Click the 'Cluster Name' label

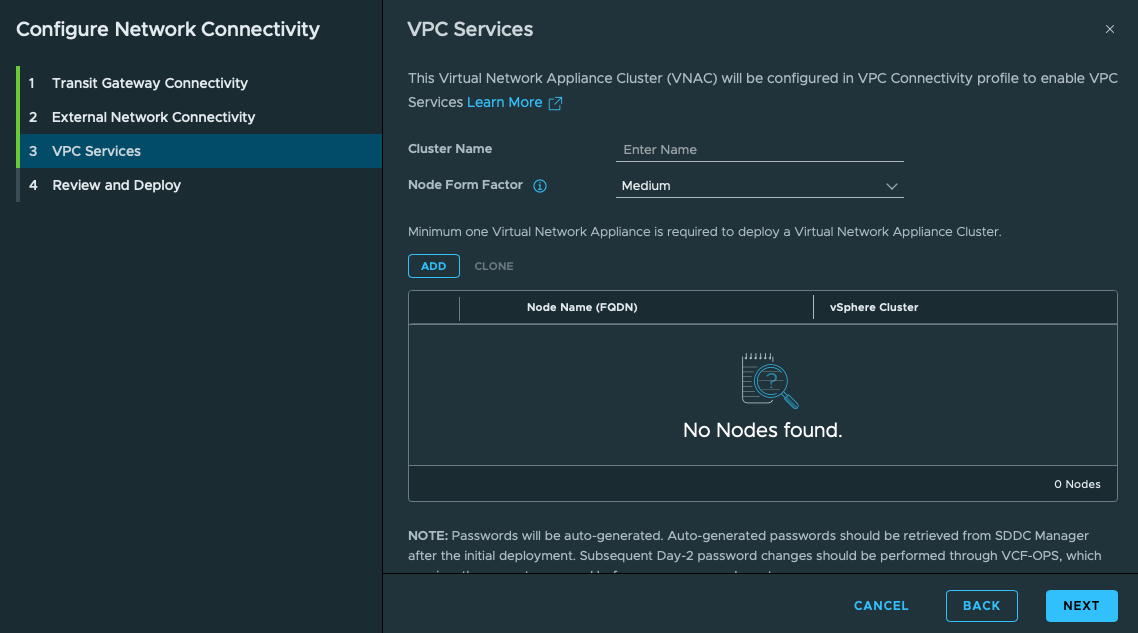coord(450,149)
